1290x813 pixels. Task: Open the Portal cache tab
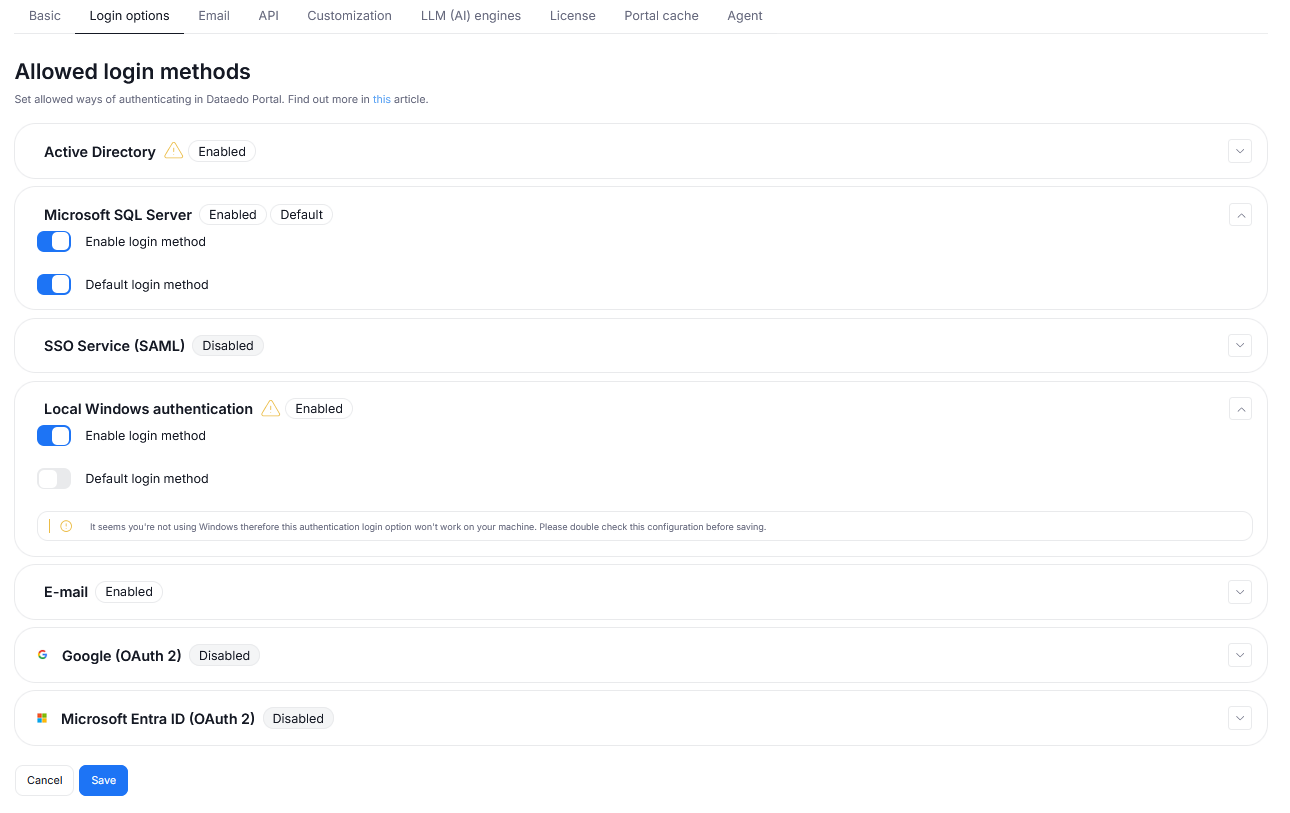660,15
